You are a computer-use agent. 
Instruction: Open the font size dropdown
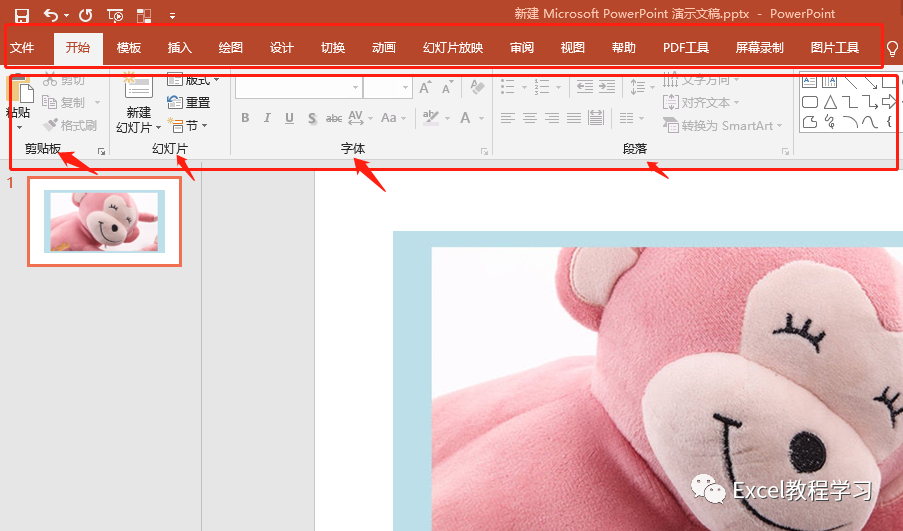tap(405, 88)
